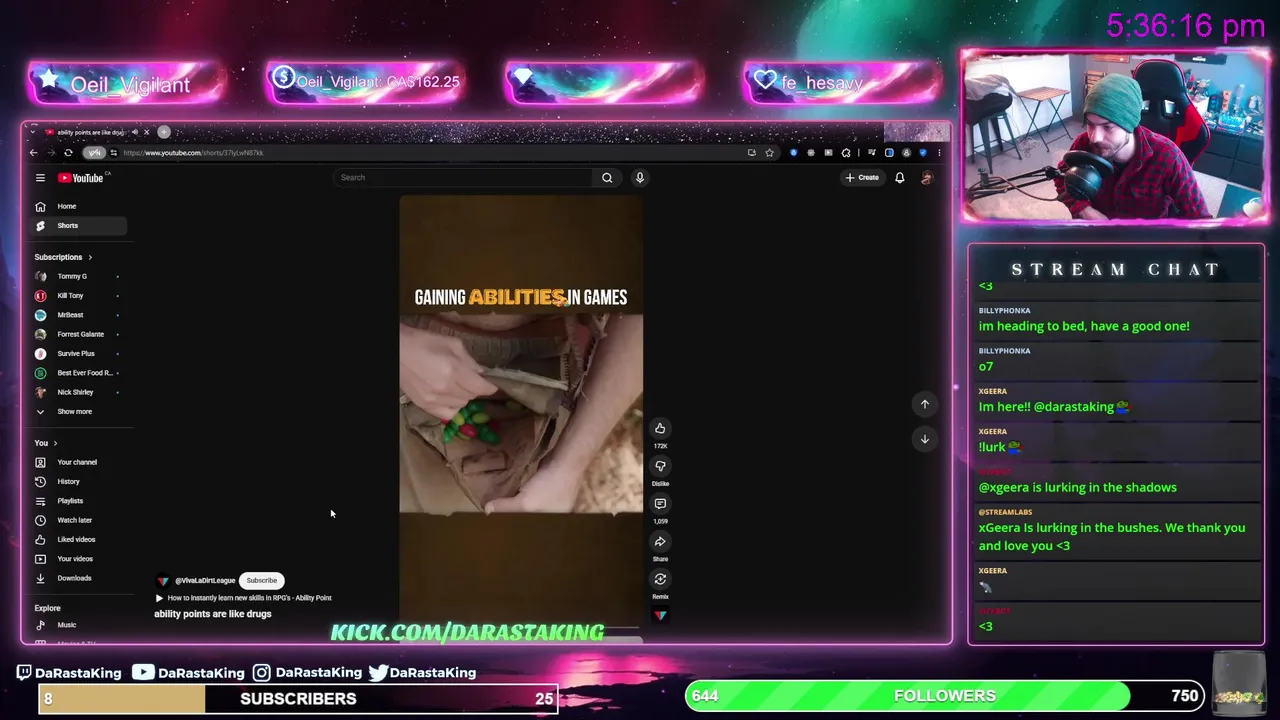
Task: Open YouTube notifications bell
Action: [x=900, y=178]
